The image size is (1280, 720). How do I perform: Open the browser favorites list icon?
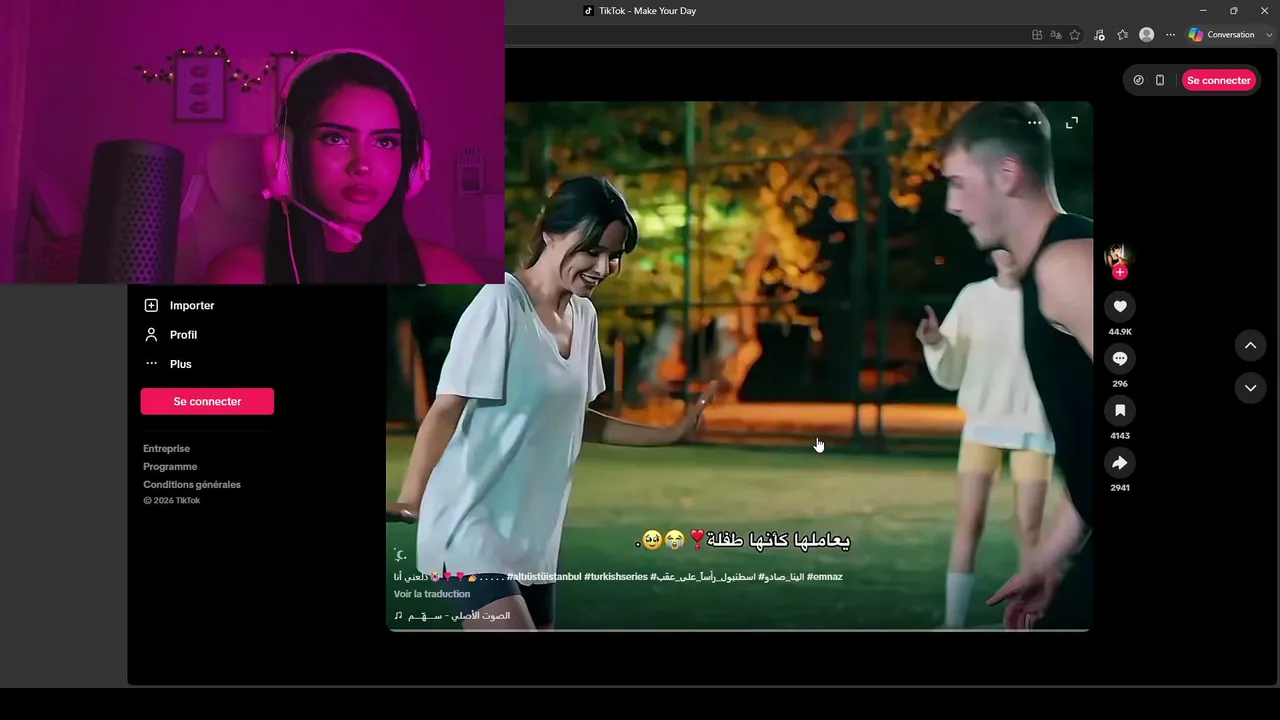coord(1123,35)
